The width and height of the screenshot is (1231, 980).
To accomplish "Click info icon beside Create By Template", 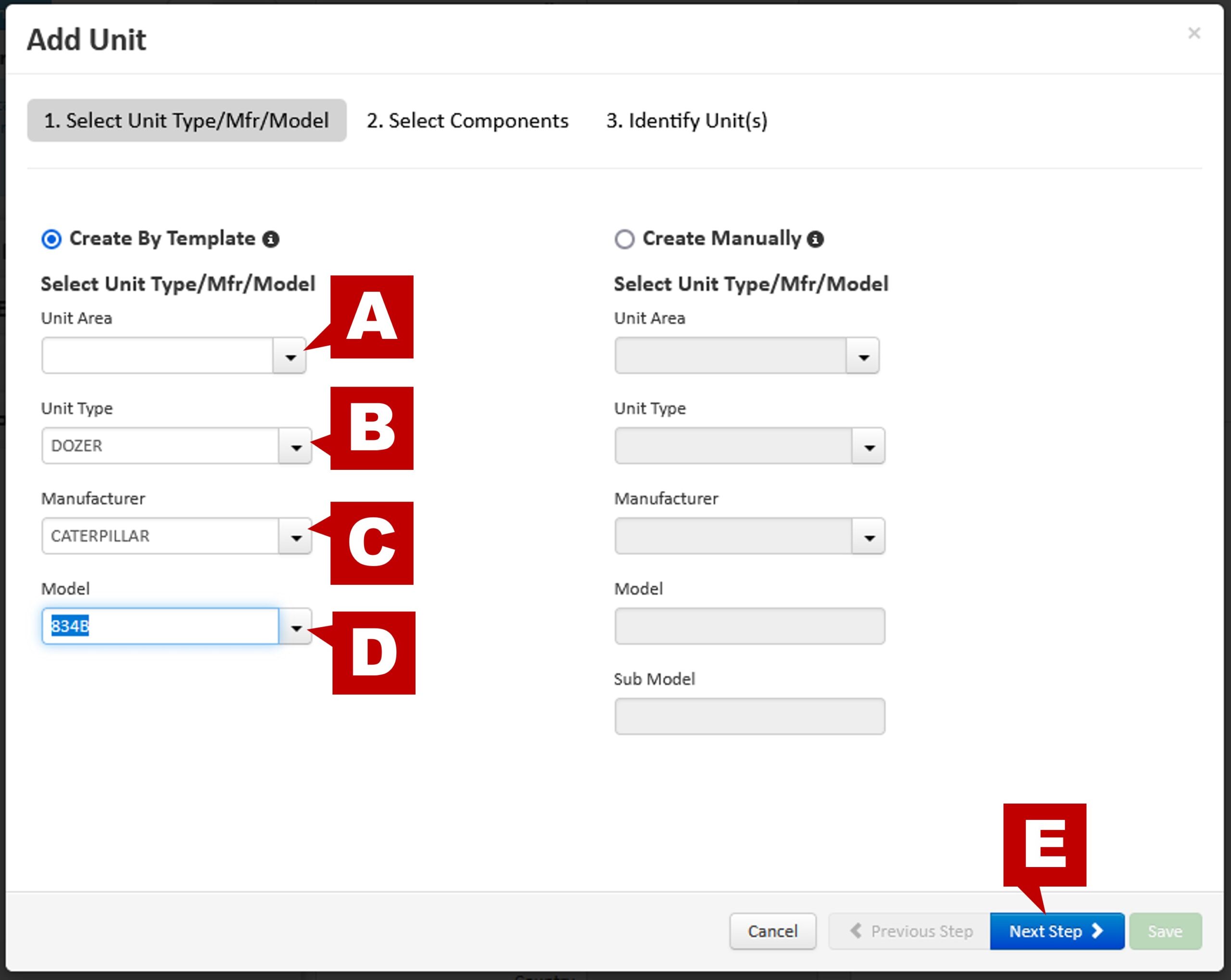I will coord(271,239).
